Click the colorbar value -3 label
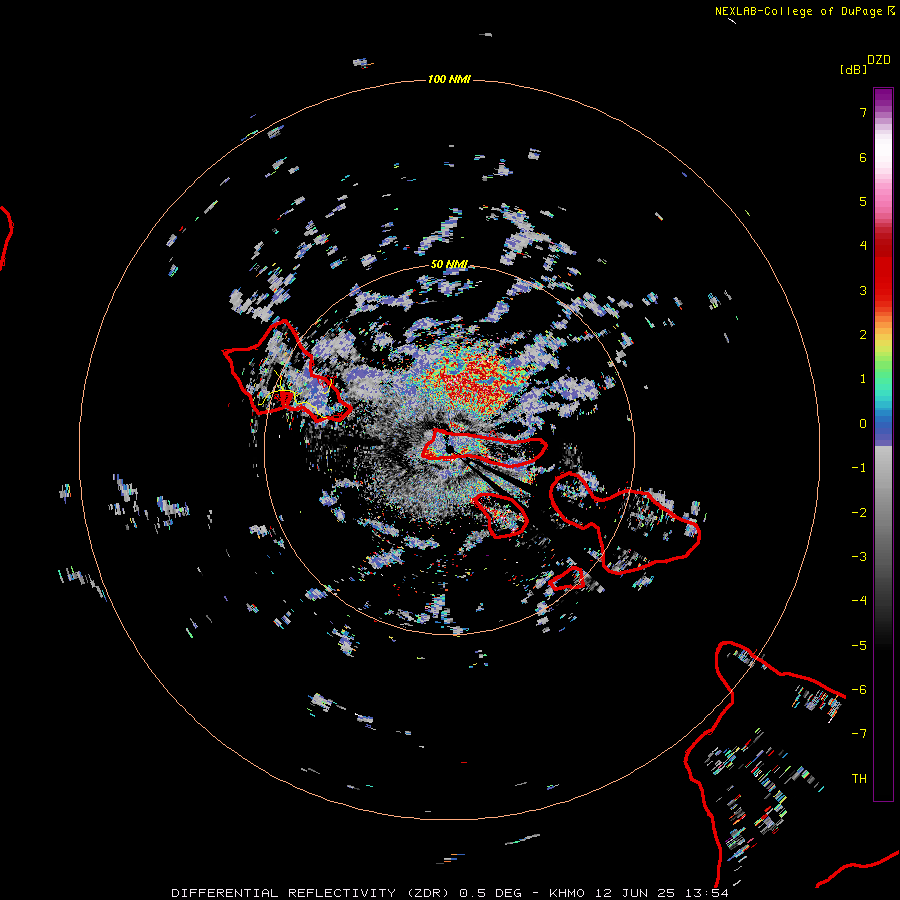This screenshot has height=900, width=900. 859,557
